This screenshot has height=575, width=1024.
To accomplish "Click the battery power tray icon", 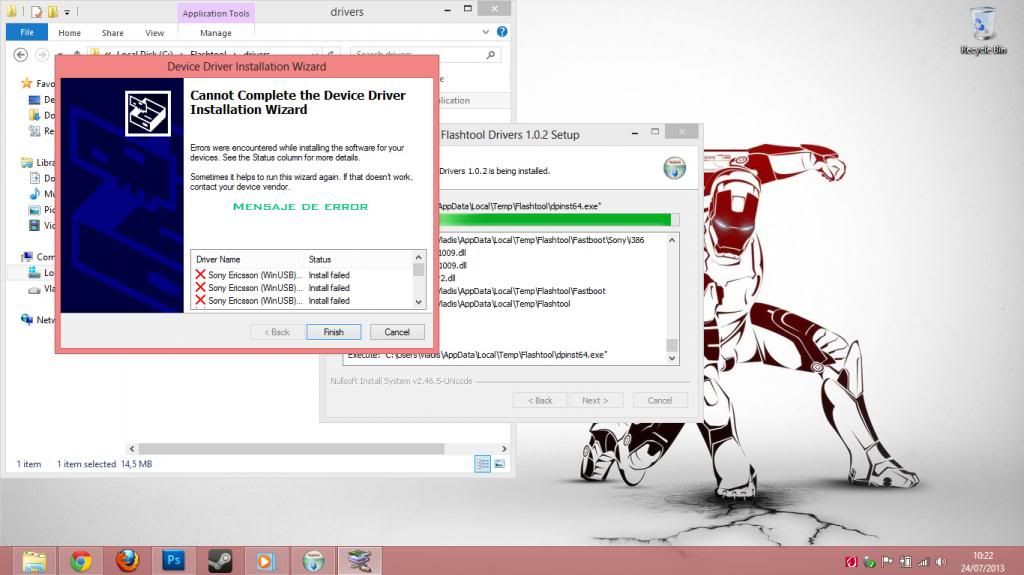I will (x=906, y=562).
